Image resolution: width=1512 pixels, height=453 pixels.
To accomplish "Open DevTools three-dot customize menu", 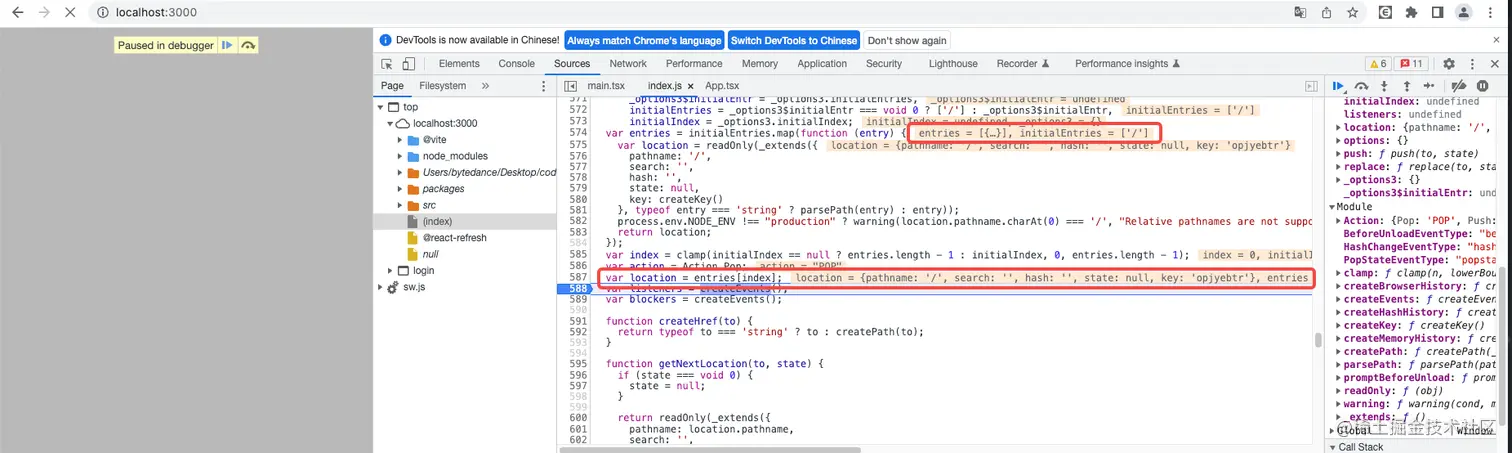I will point(1474,64).
